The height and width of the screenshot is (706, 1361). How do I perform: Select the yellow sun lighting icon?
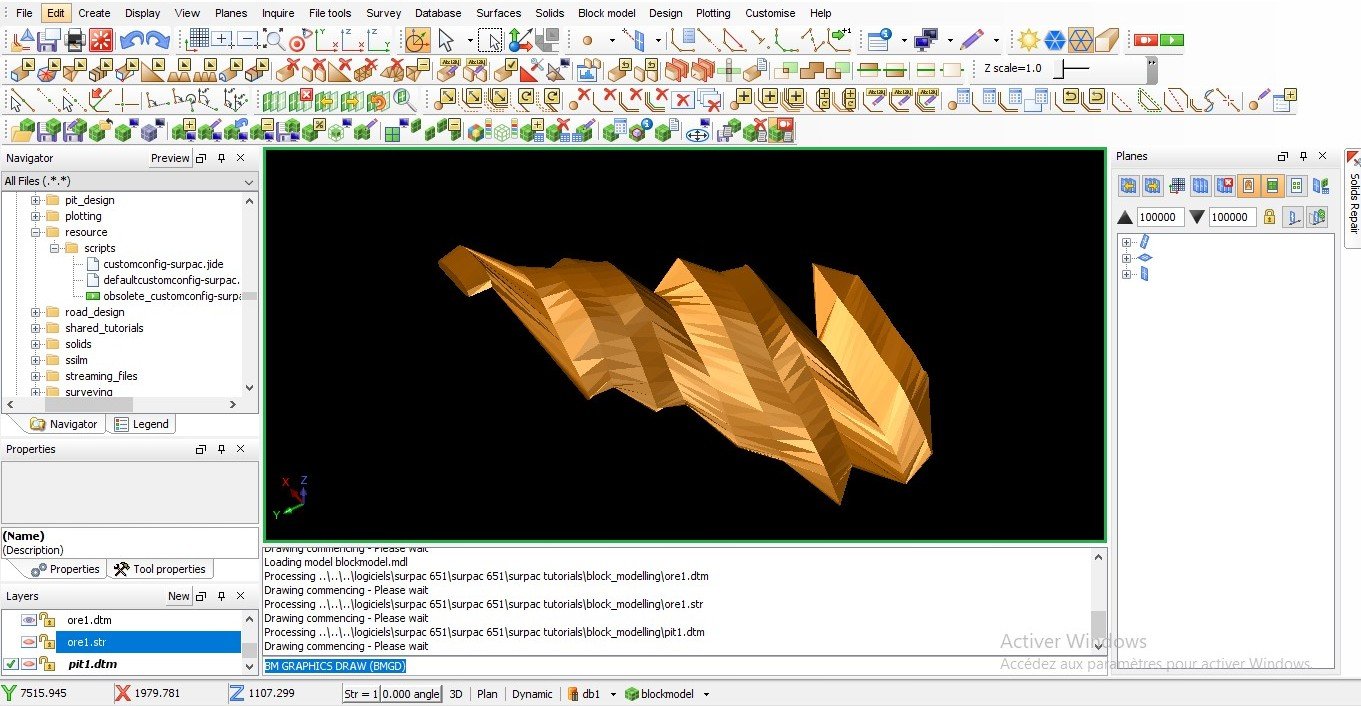pyautogui.click(x=1028, y=41)
